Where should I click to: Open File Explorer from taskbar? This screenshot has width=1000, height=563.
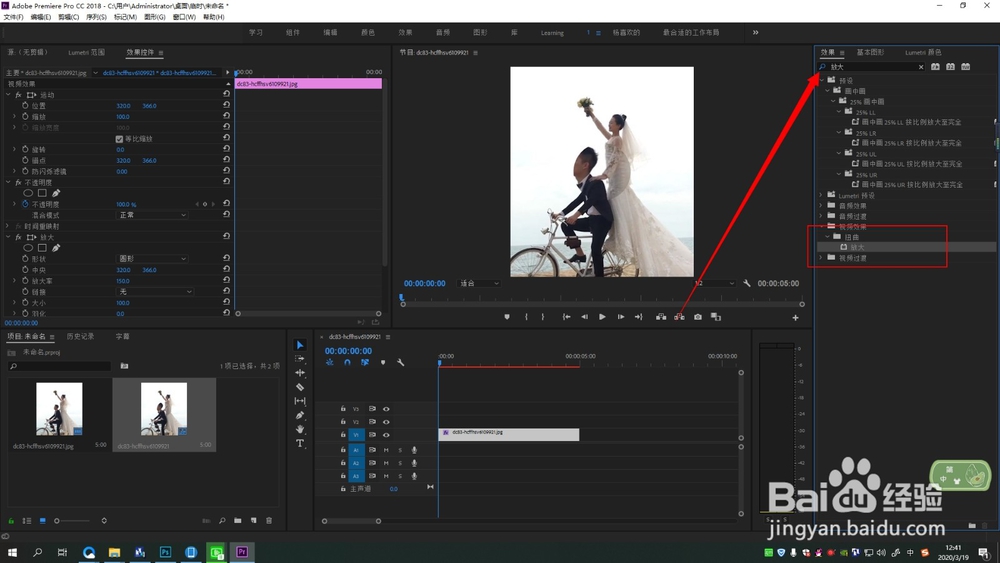click(114, 552)
